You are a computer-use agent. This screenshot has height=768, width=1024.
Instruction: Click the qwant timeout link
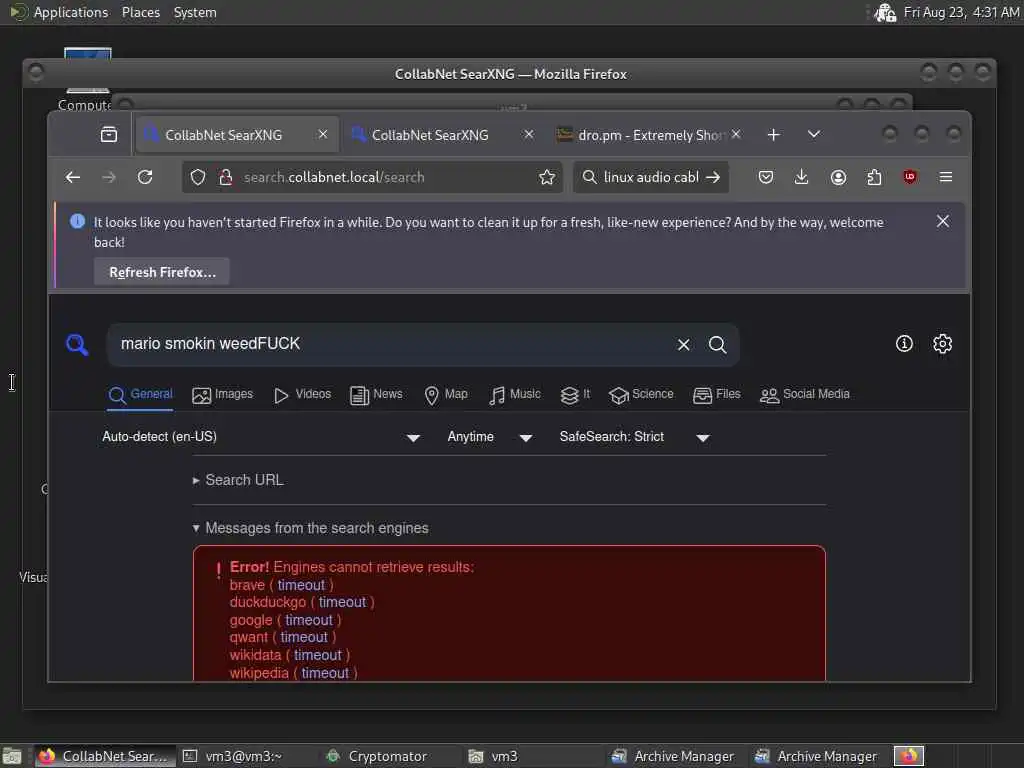click(304, 637)
